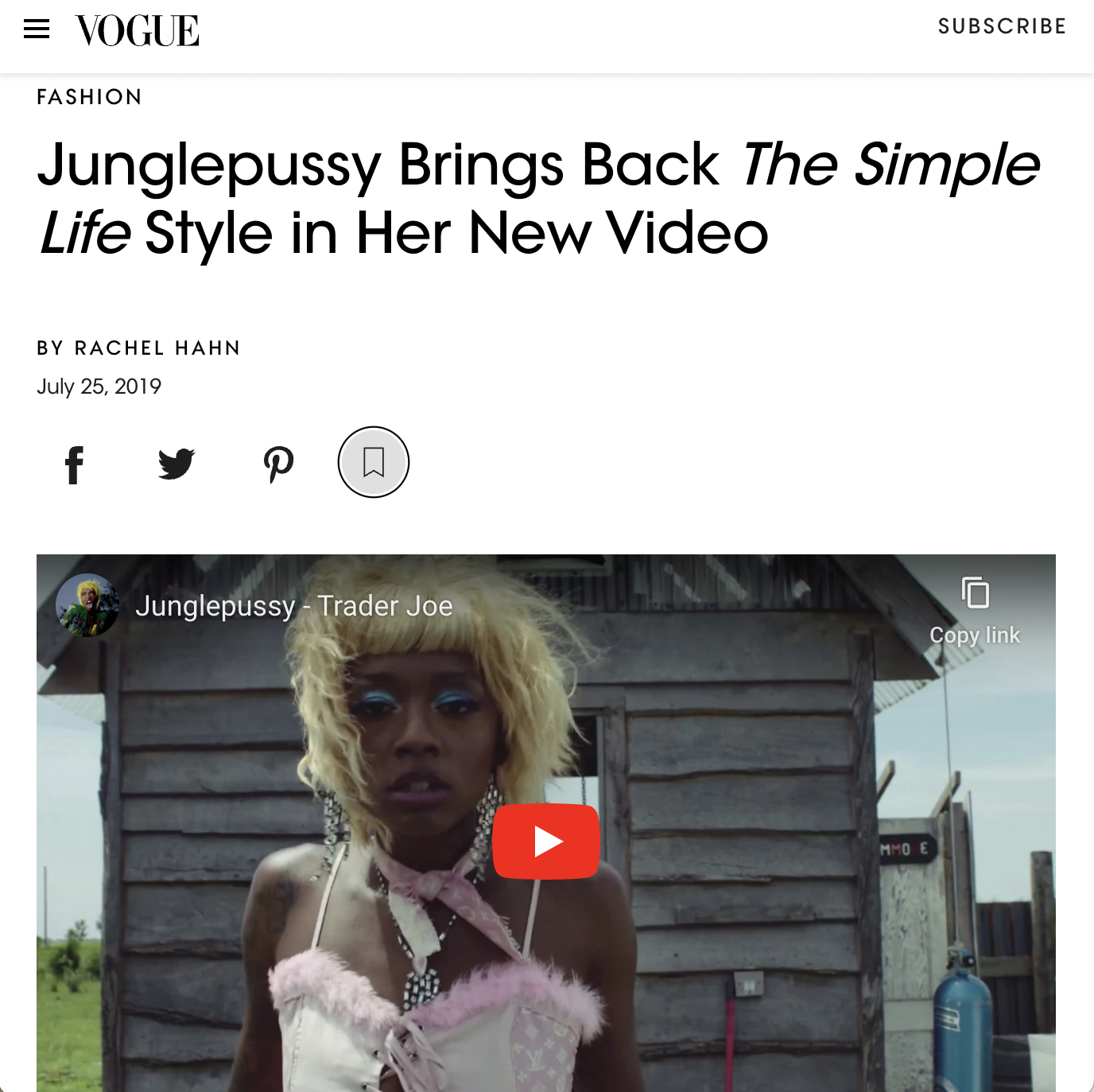Click the Copy link text label
1094x1092 pixels.
pyautogui.click(x=975, y=635)
